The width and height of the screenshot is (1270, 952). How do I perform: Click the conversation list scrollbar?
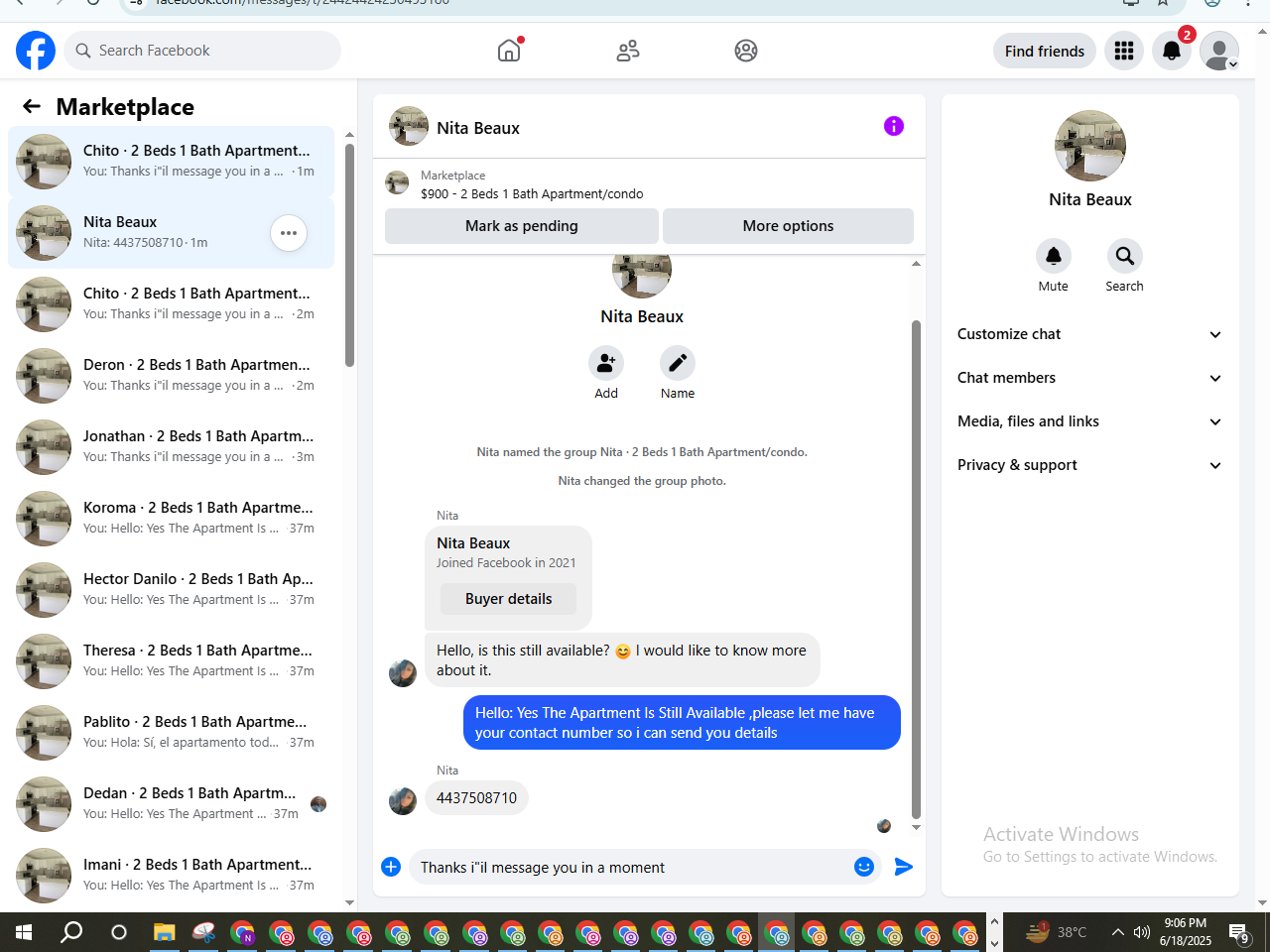[x=349, y=255]
